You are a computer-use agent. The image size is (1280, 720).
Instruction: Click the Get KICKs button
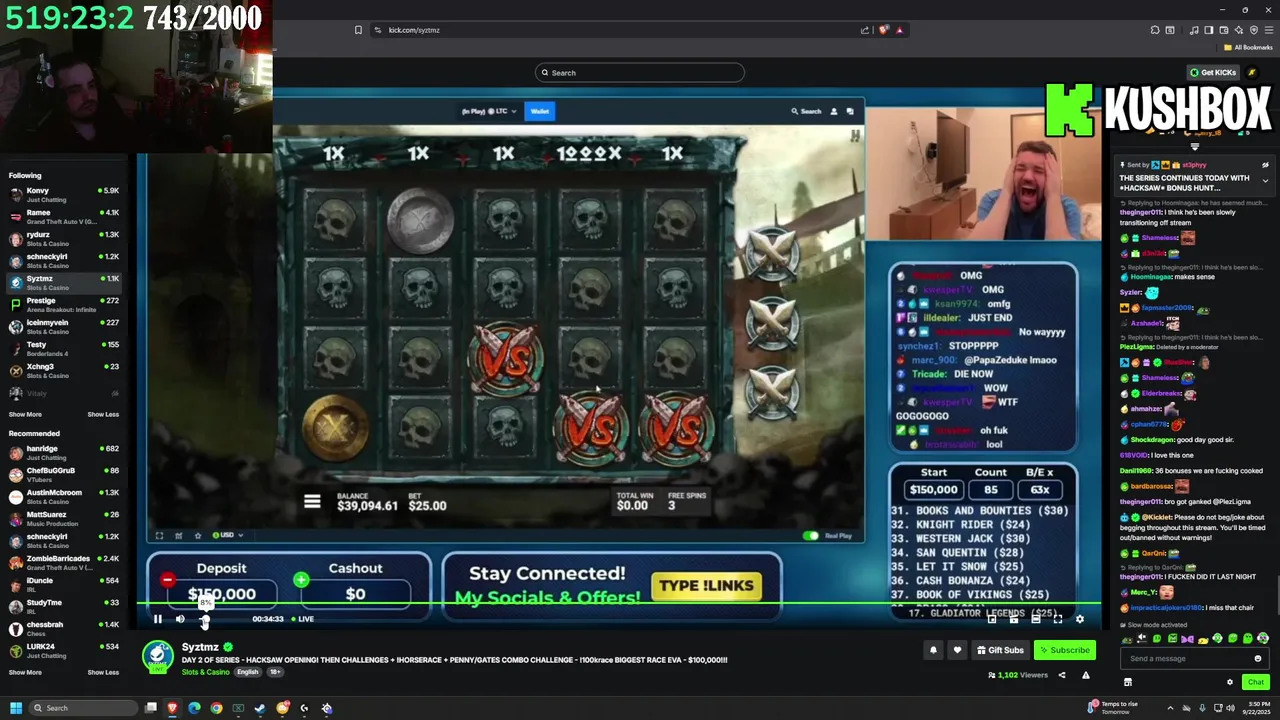(x=1212, y=72)
